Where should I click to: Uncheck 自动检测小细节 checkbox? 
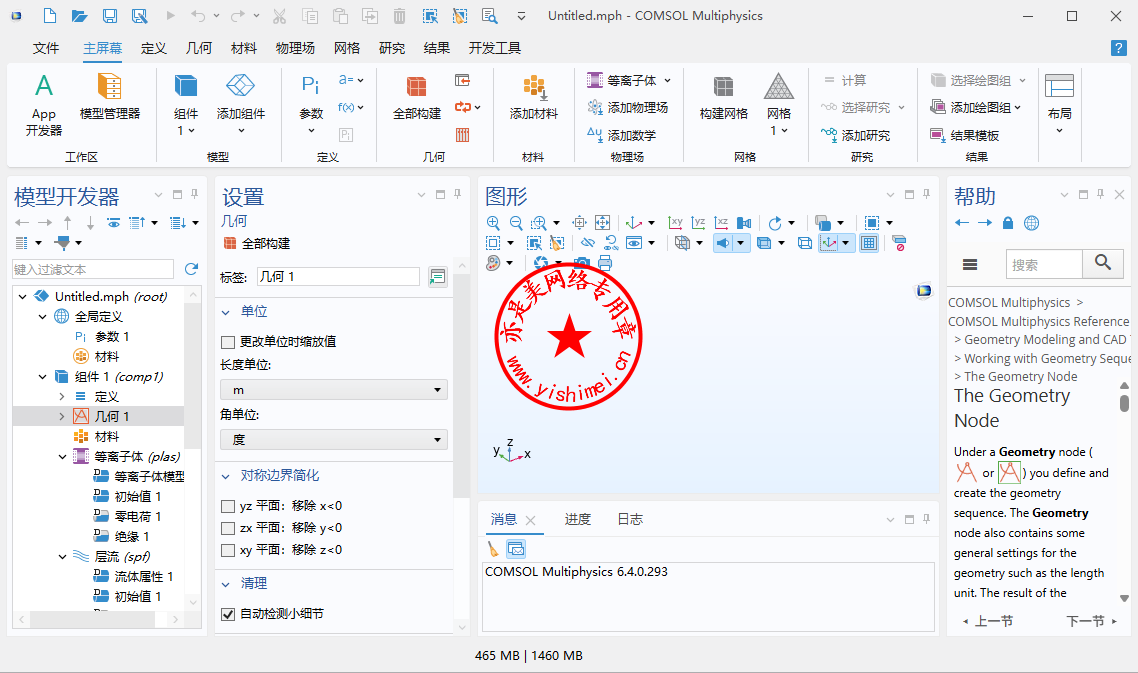[x=228, y=614]
